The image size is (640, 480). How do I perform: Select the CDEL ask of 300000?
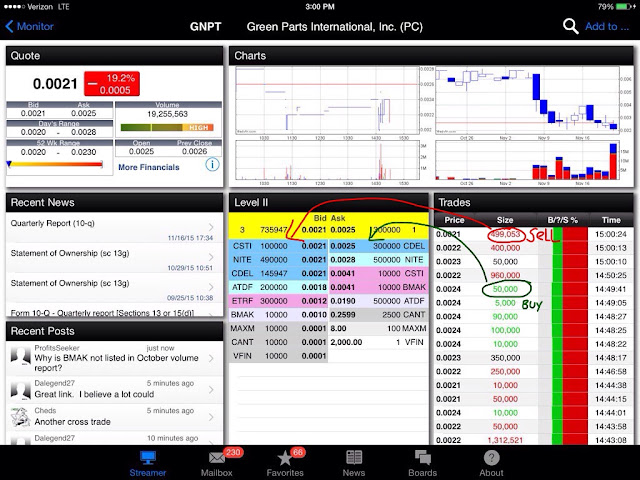379,246
